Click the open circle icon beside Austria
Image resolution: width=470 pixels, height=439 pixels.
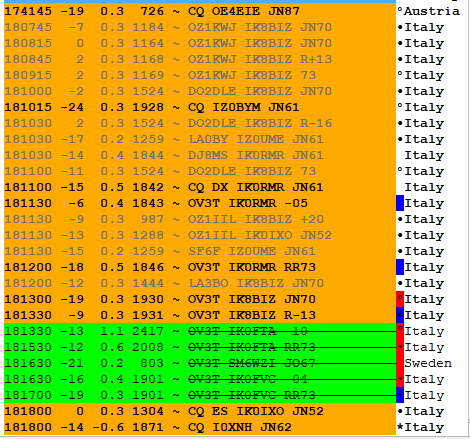400,11
